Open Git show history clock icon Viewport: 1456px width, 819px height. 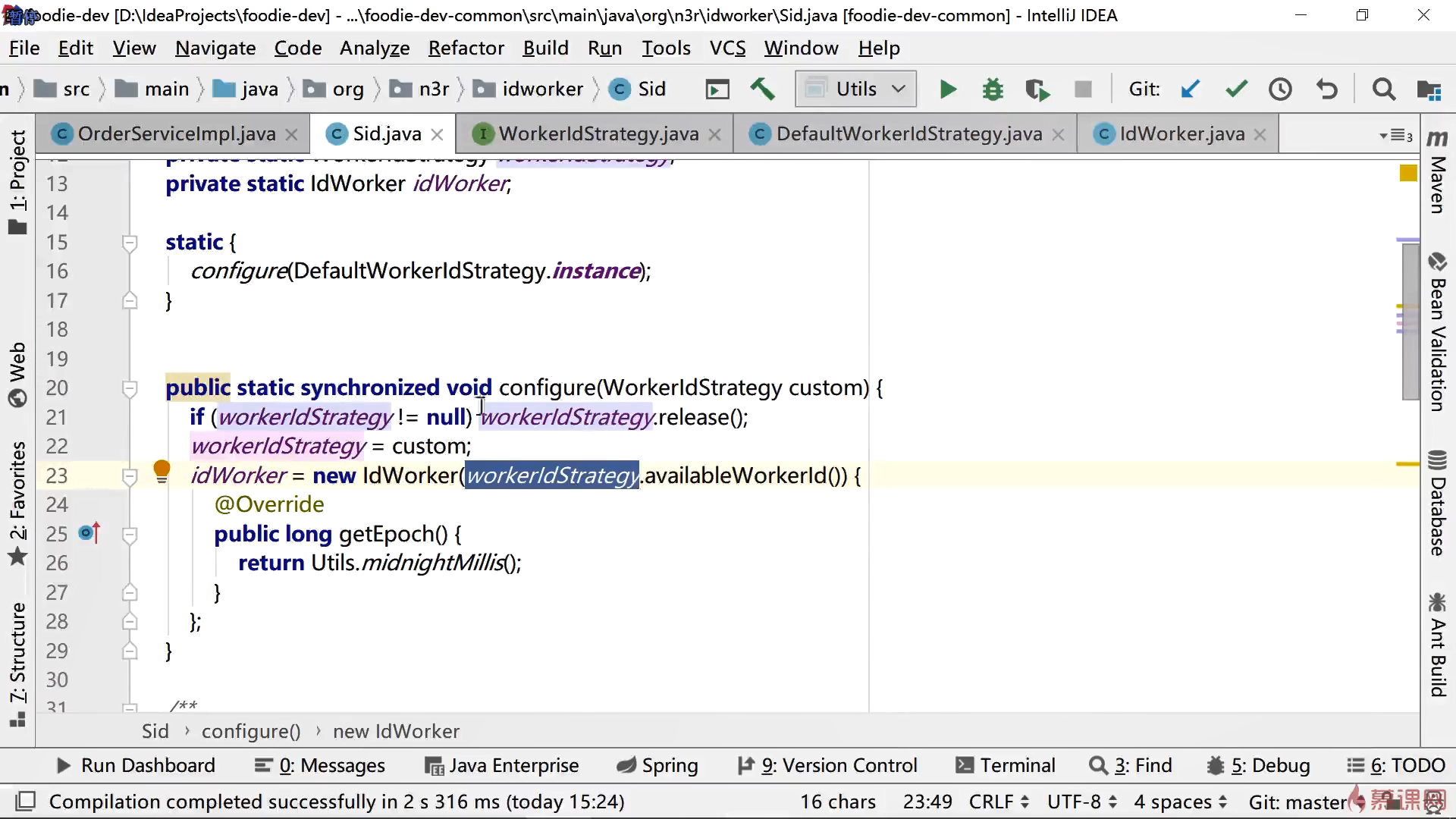click(1280, 89)
